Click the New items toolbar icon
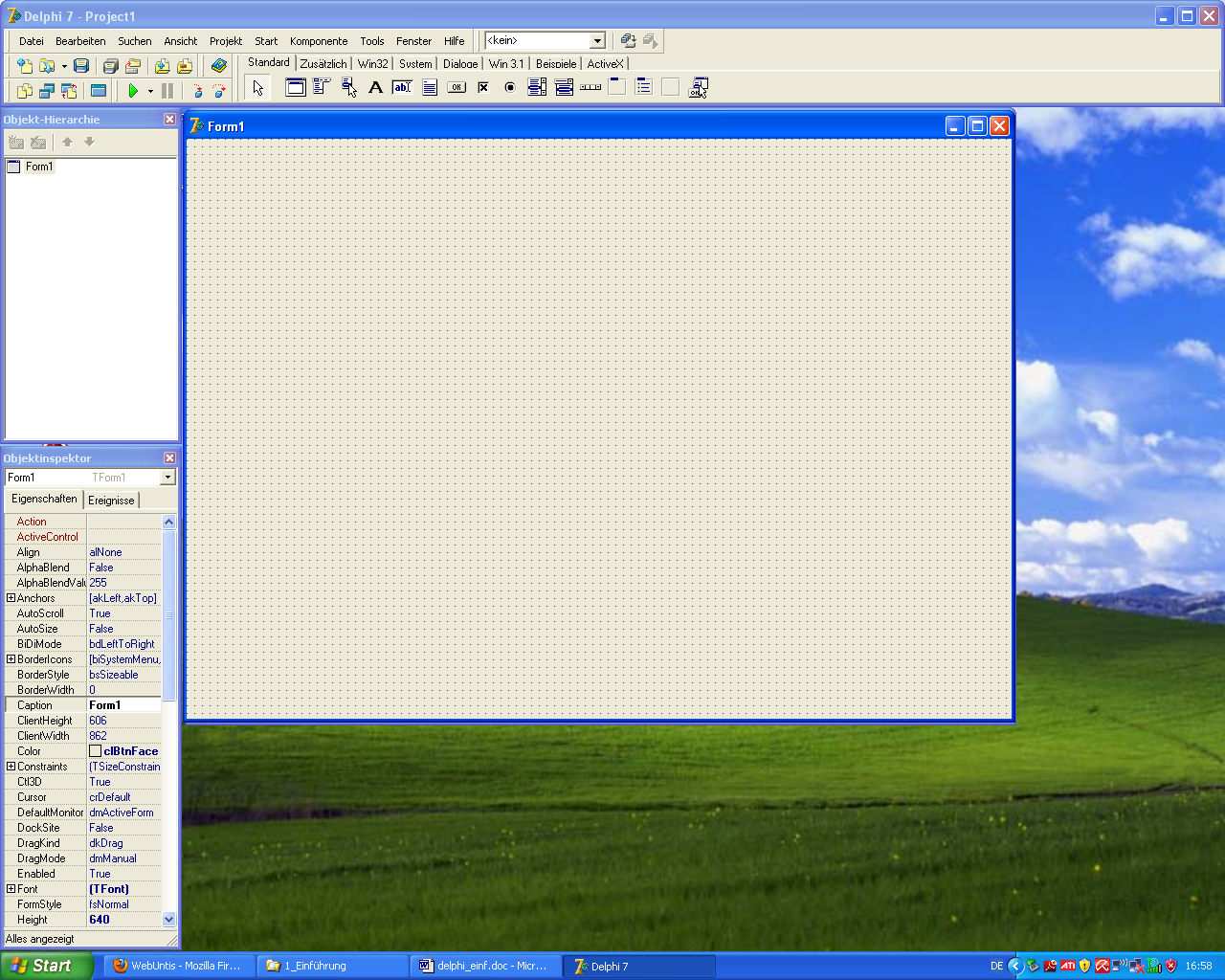1225x980 pixels. click(x=25, y=66)
